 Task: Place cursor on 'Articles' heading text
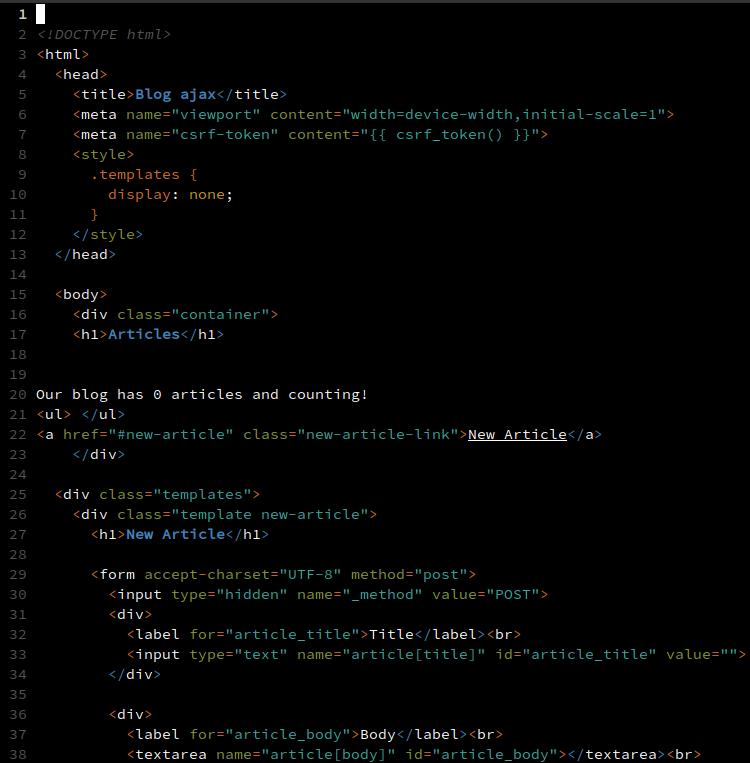pos(143,334)
